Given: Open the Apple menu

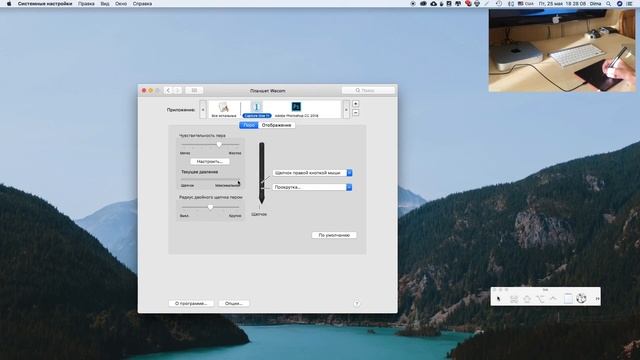Looking at the screenshot, I should pos(9,4).
